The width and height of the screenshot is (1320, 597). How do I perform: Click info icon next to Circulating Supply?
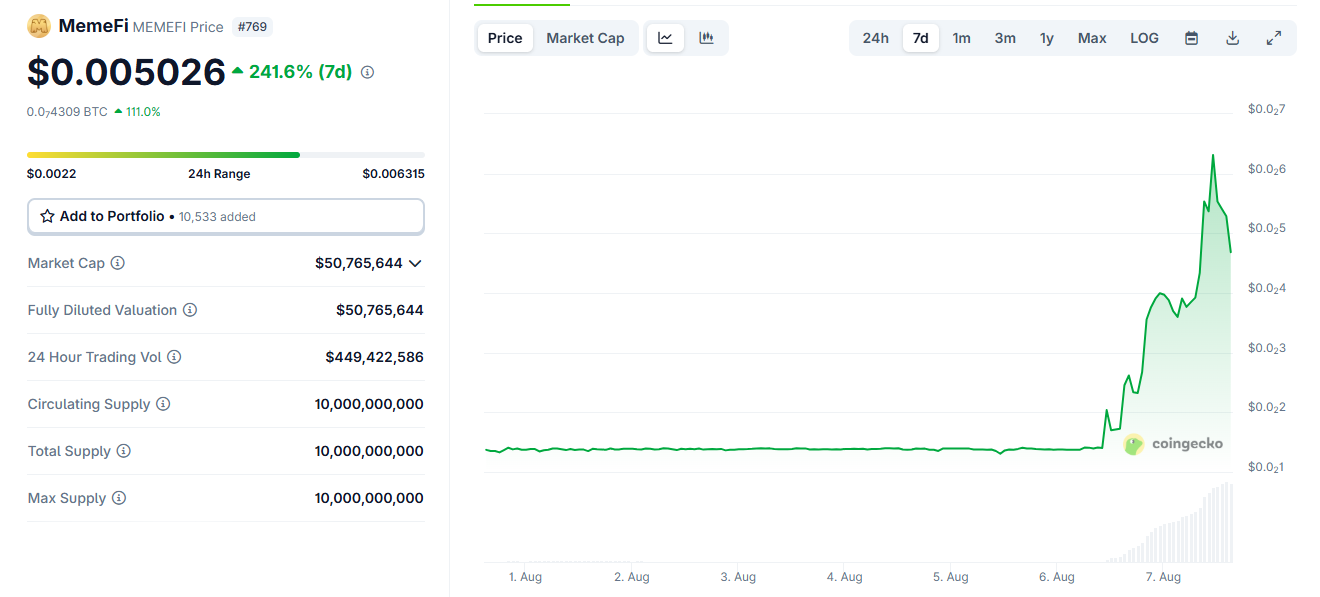tap(163, 404)
